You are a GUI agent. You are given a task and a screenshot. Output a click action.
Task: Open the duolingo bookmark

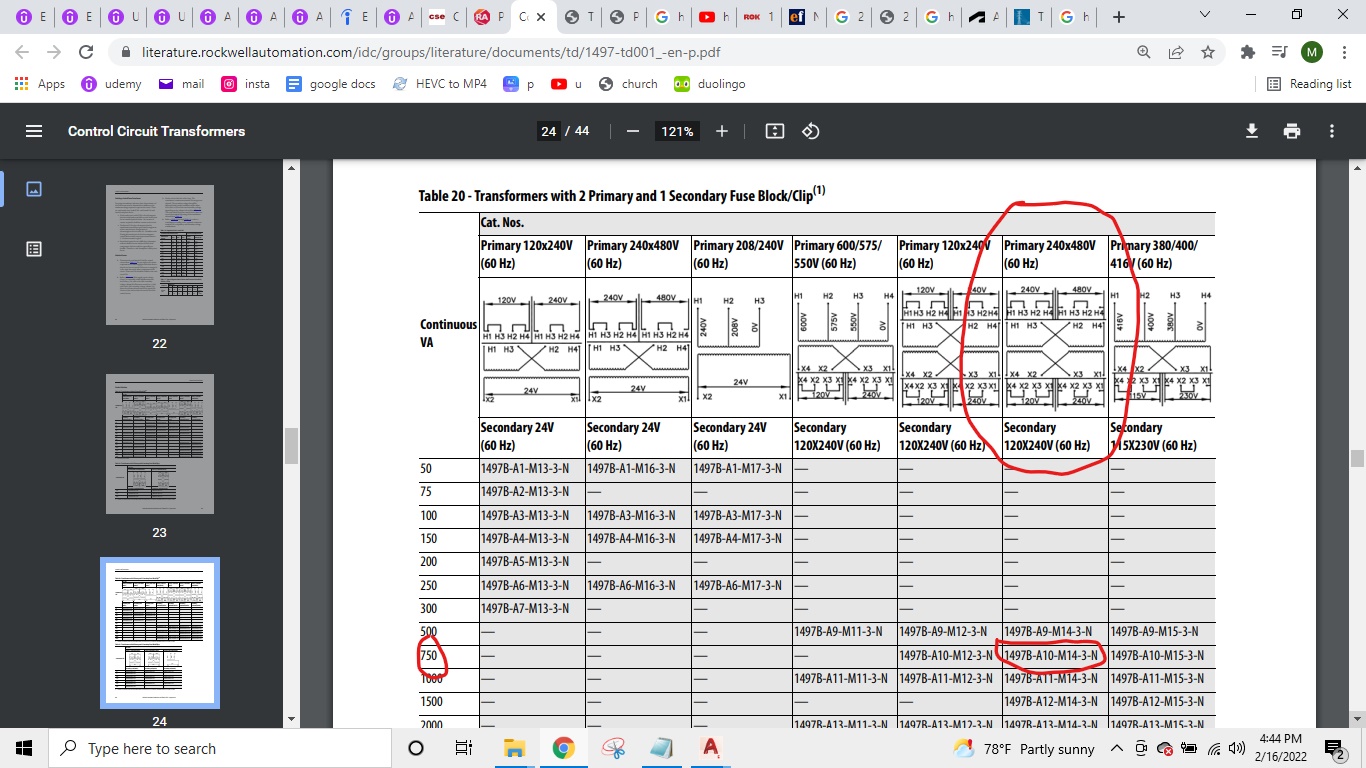coord(710,84)
